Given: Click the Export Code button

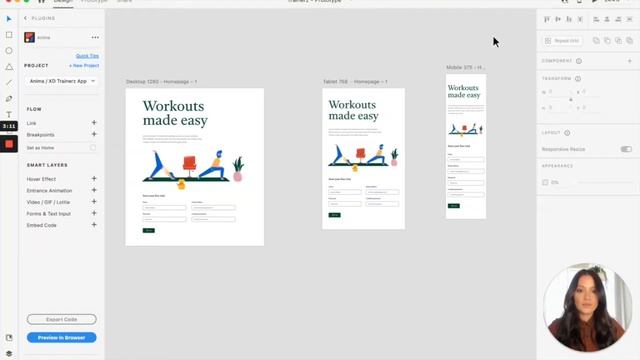Looking at the screenshot, I should coord(62,319).
